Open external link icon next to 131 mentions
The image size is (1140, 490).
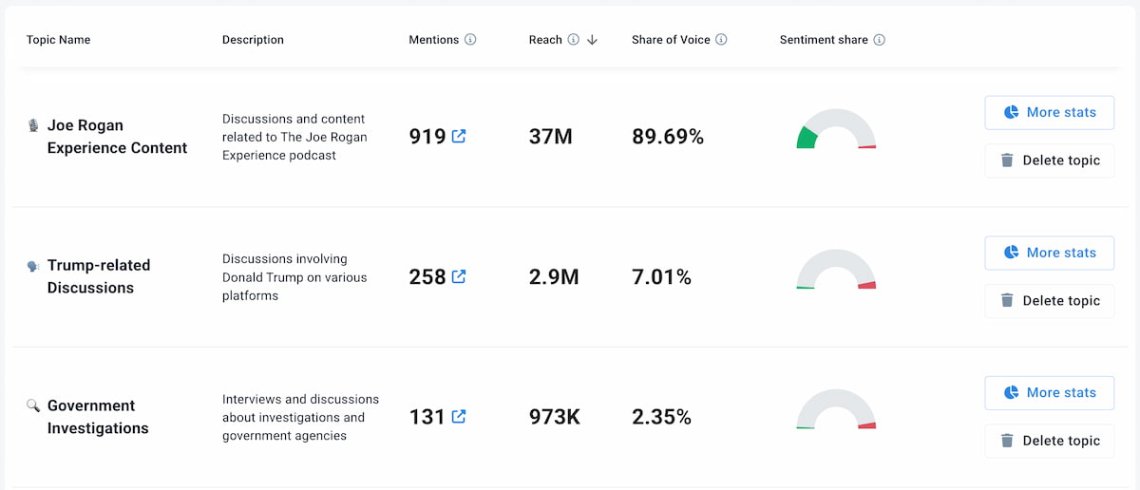click(458, 417)
